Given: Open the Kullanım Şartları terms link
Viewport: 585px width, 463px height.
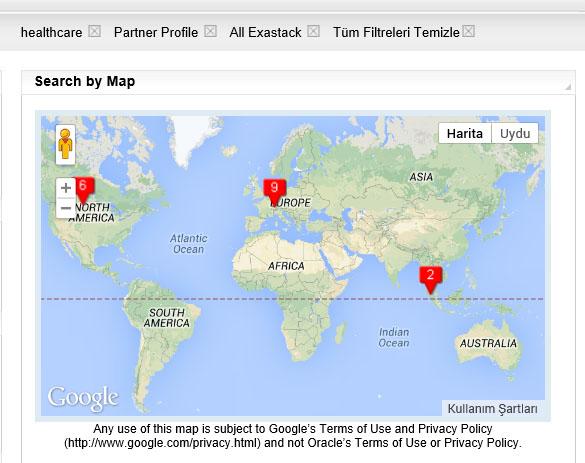Looking at the screenshot, I should pos(492,409).
